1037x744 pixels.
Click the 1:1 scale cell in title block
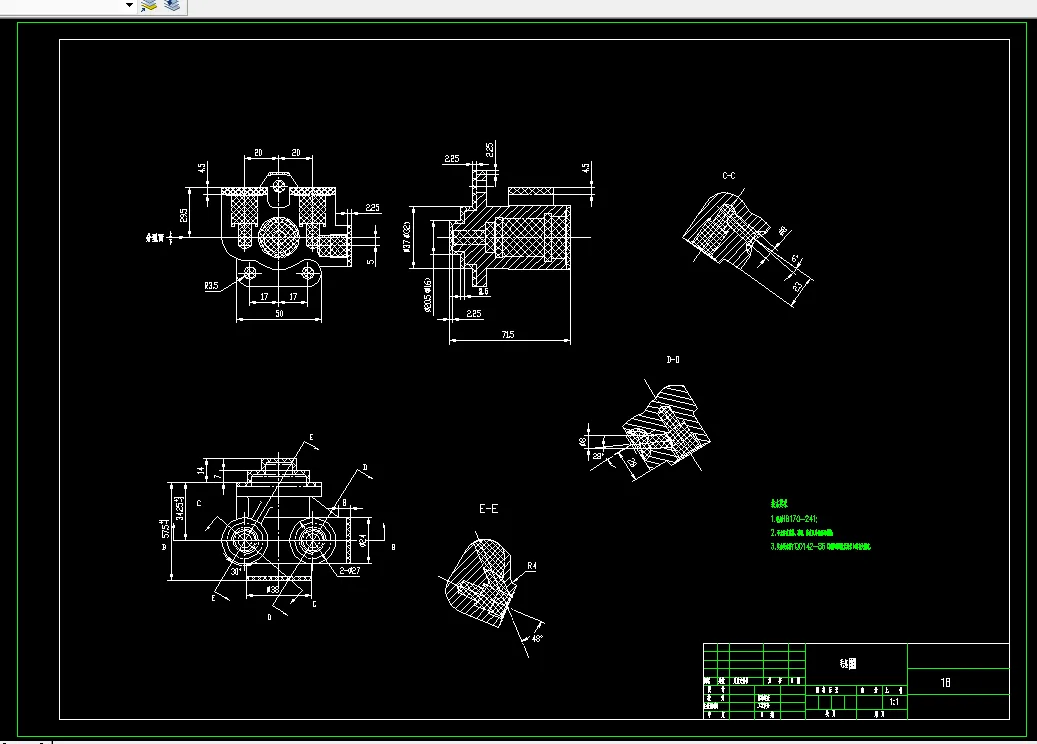pos(893,702)
